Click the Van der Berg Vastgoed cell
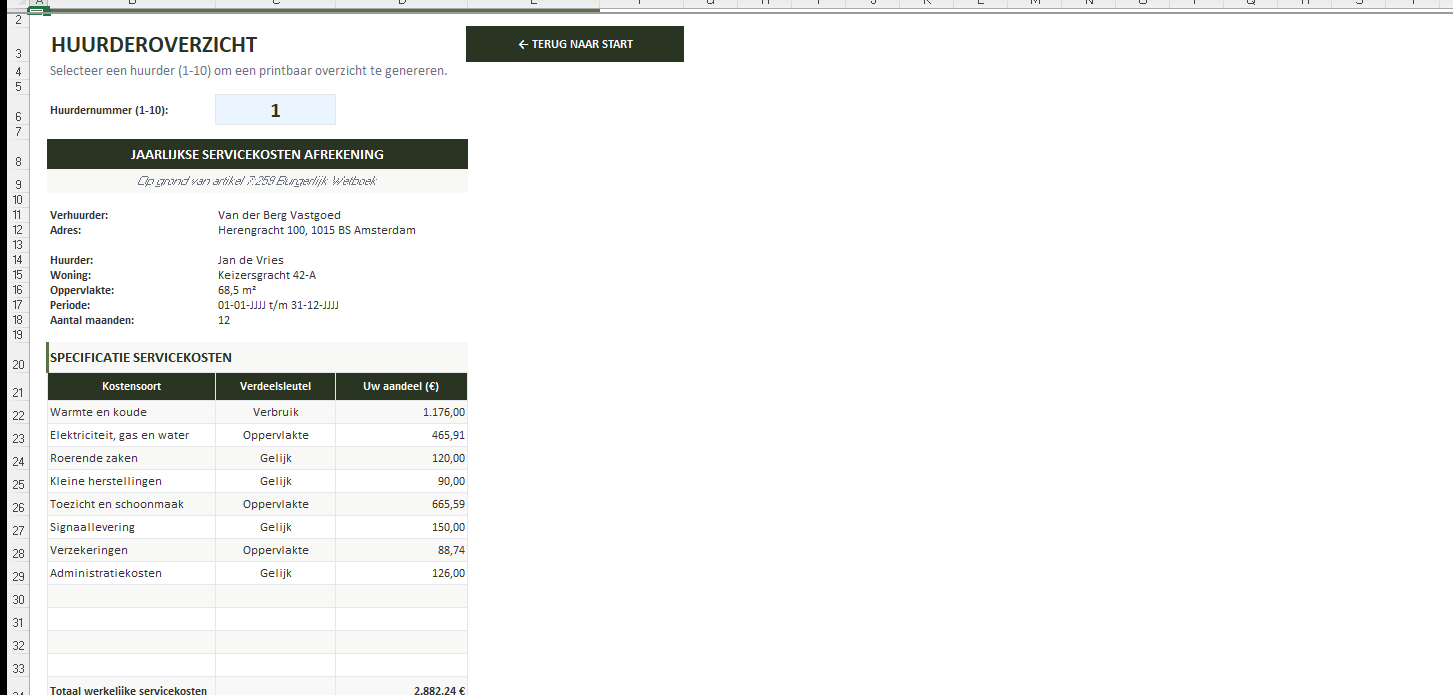1453x695 pixels. (x=279, y=215)
